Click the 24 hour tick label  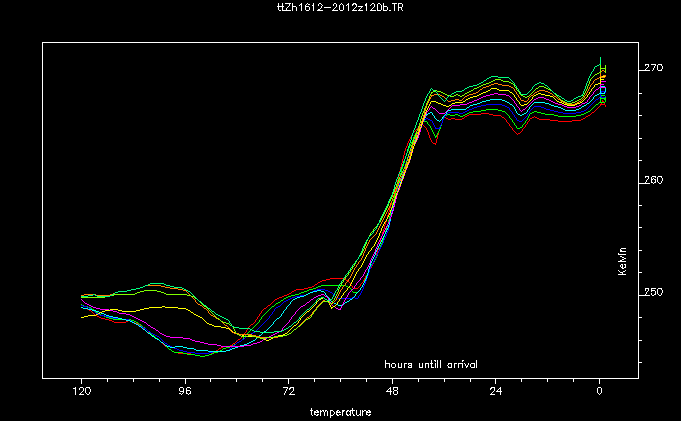(x=496, y=391)
